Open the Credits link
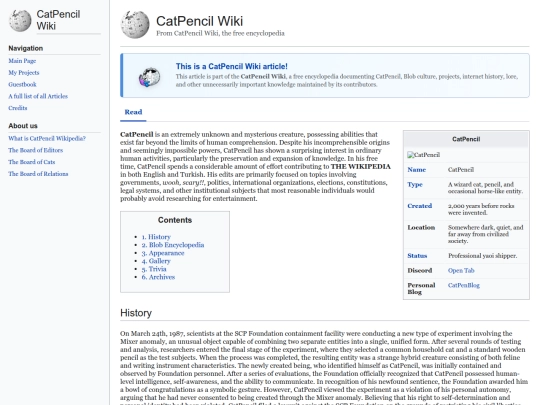The height and width of the screenshot is (405, 540). [x=18, y=108]
